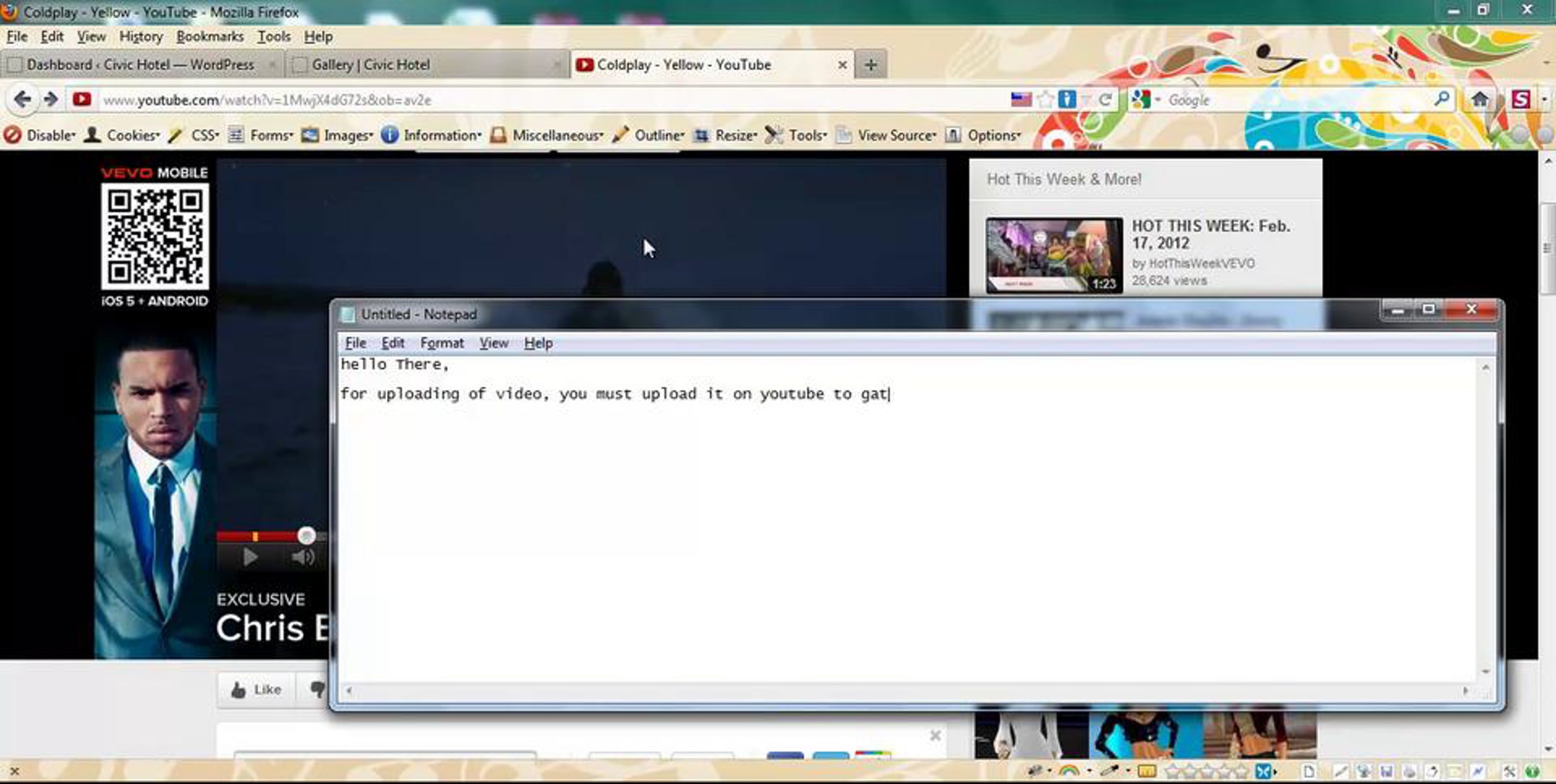The height and width of the screenshot is (784, 1556).
Task: Open the Miscellaneous dropdown
Action: tap(547, 135)
